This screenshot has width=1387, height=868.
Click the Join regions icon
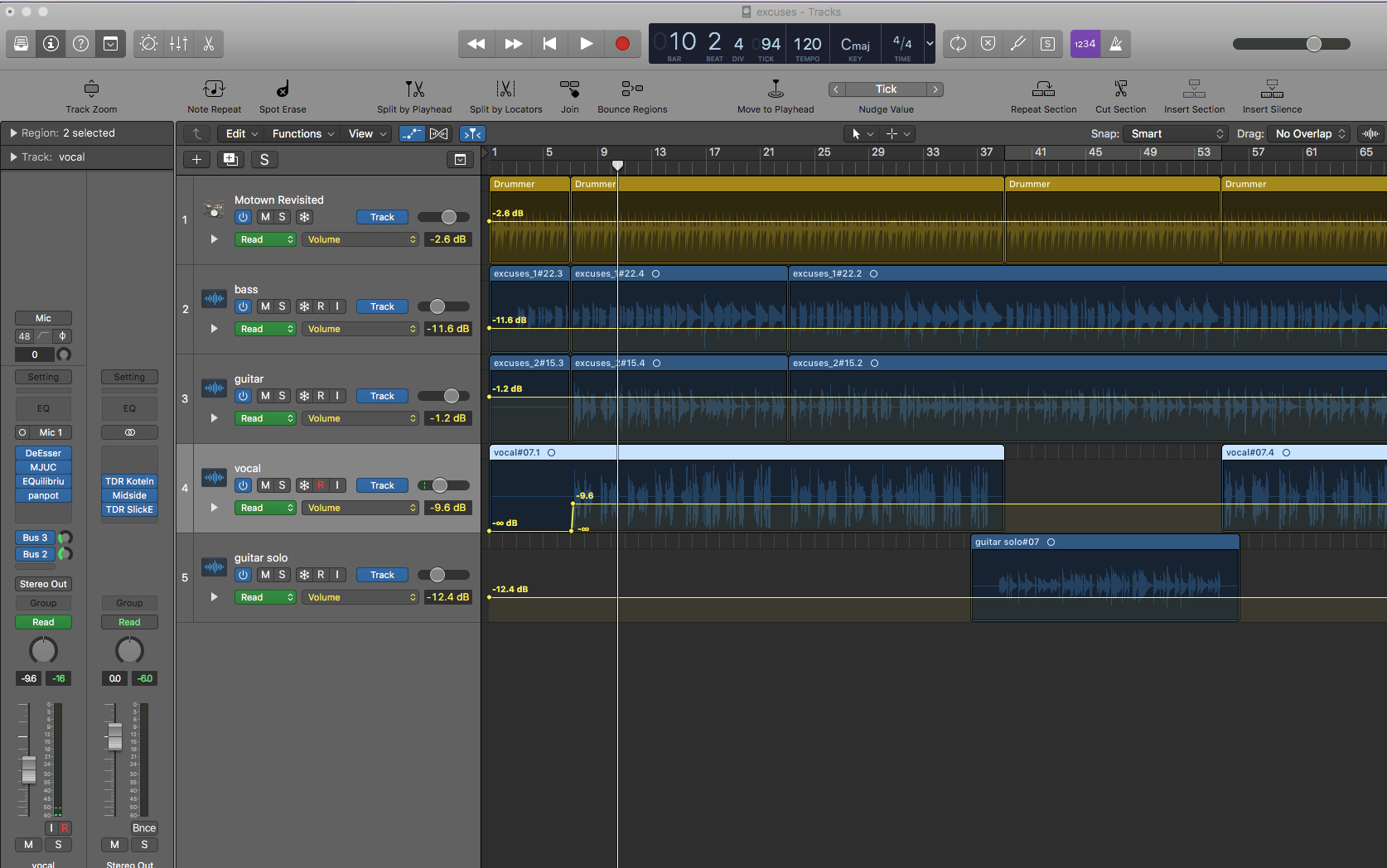(x=569, y=91)
